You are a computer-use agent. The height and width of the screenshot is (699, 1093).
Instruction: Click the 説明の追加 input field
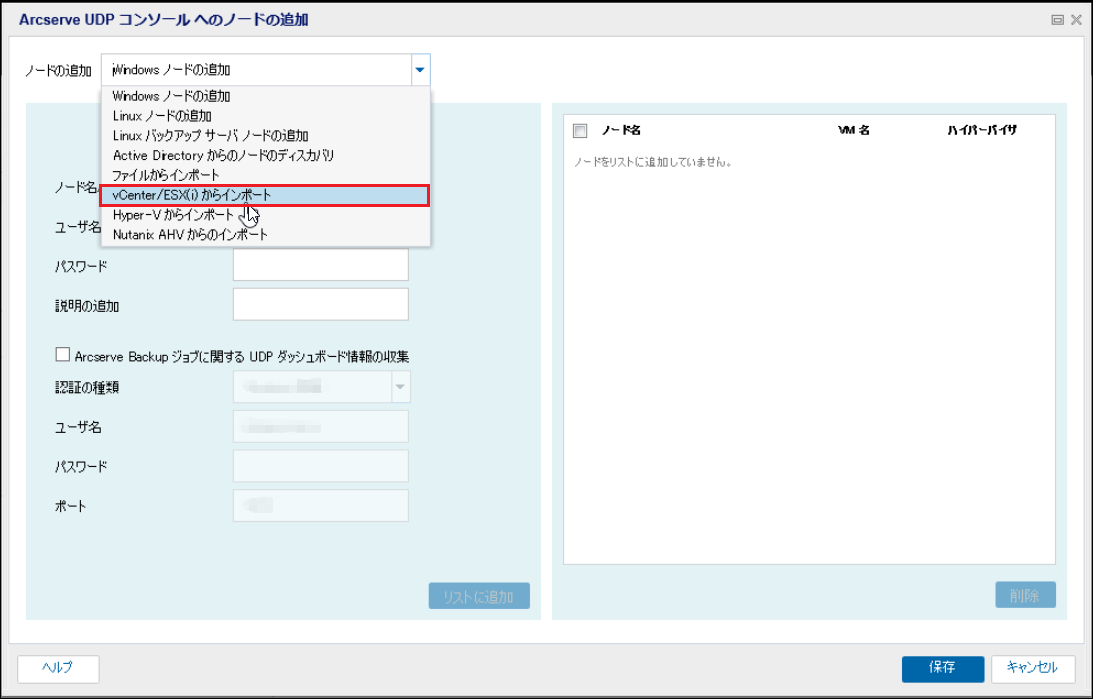321,305
